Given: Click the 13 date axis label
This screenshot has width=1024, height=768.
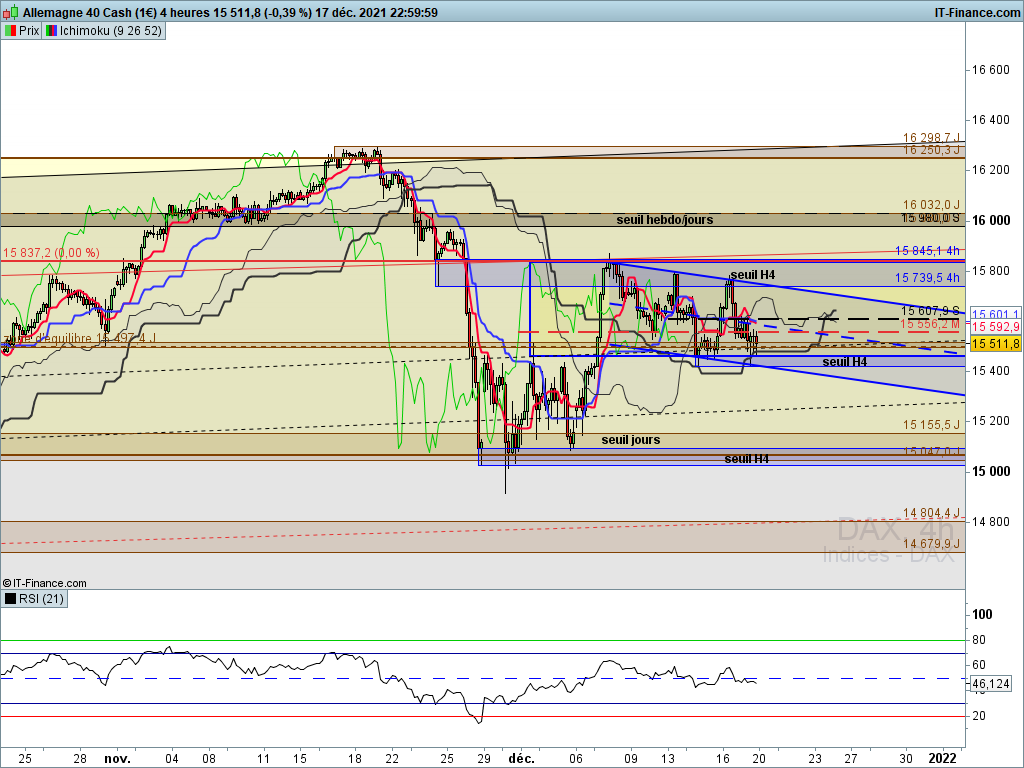Looking at the screenshot, I should (x=667, y=759).
